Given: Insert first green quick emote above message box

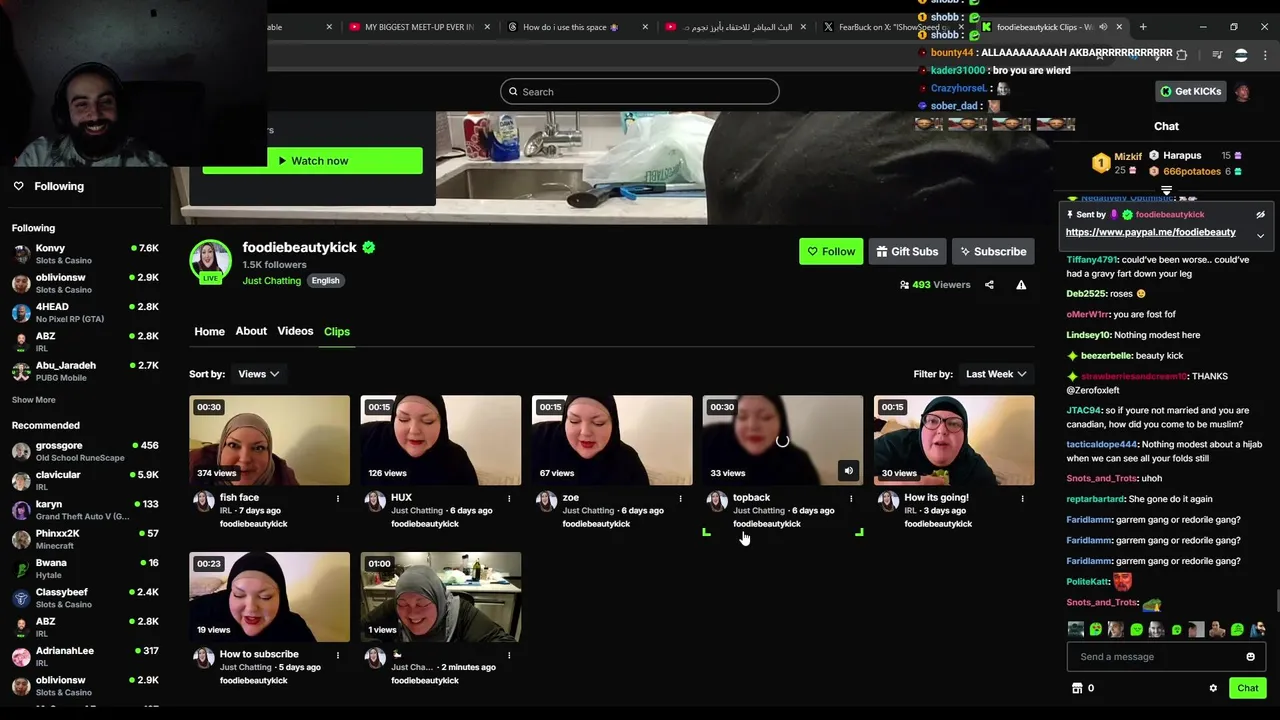Looking at the screenshot, I should (1096, 630).
